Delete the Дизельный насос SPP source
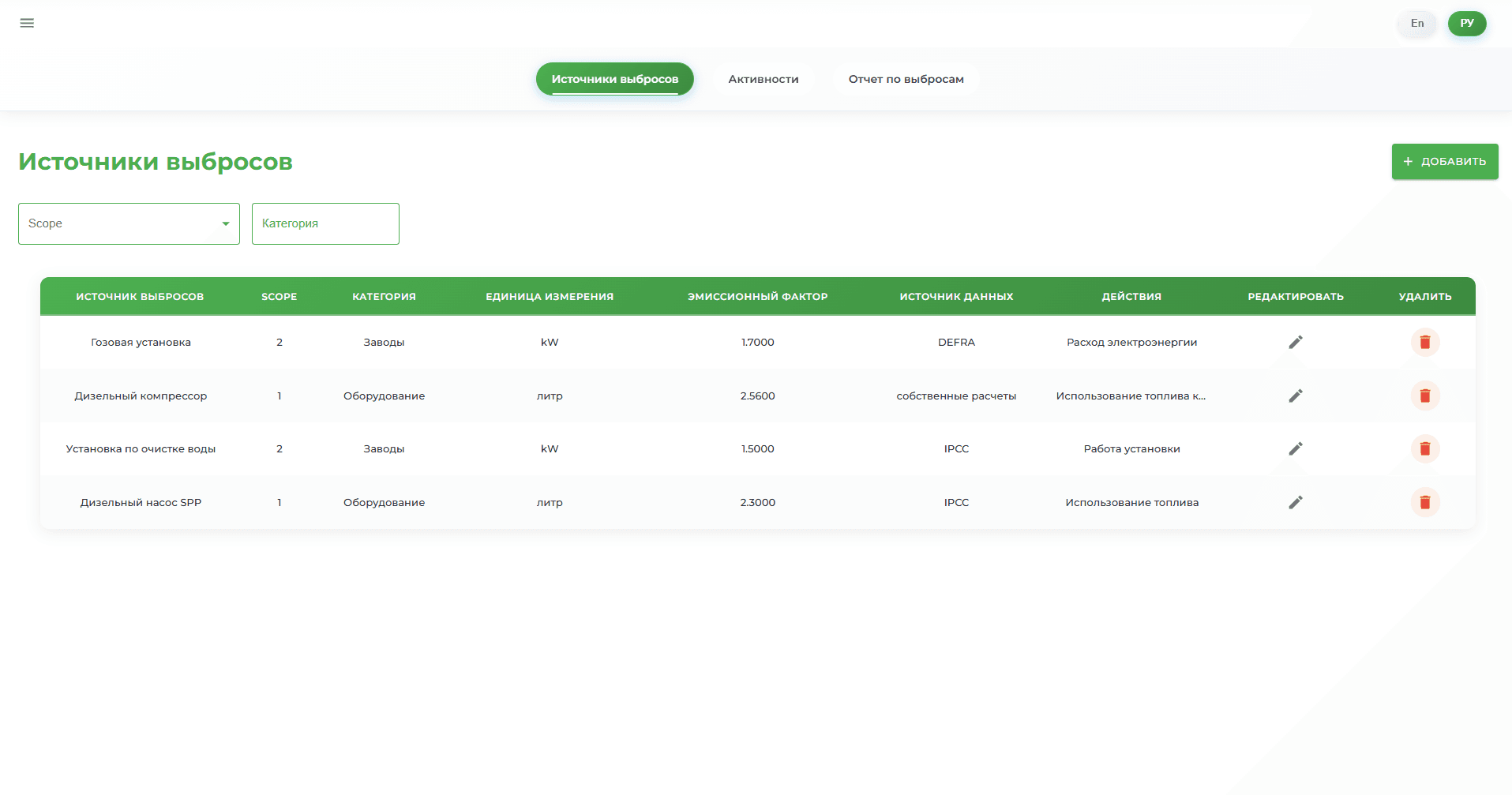 pyautogui.click(x=1424, y=502)
